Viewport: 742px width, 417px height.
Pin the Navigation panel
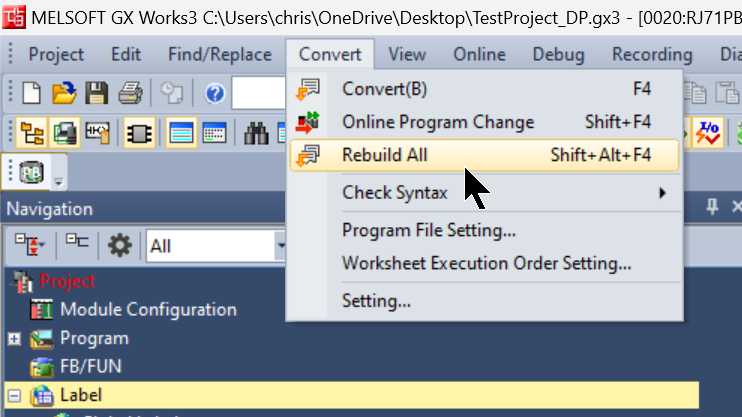[712, 207]
